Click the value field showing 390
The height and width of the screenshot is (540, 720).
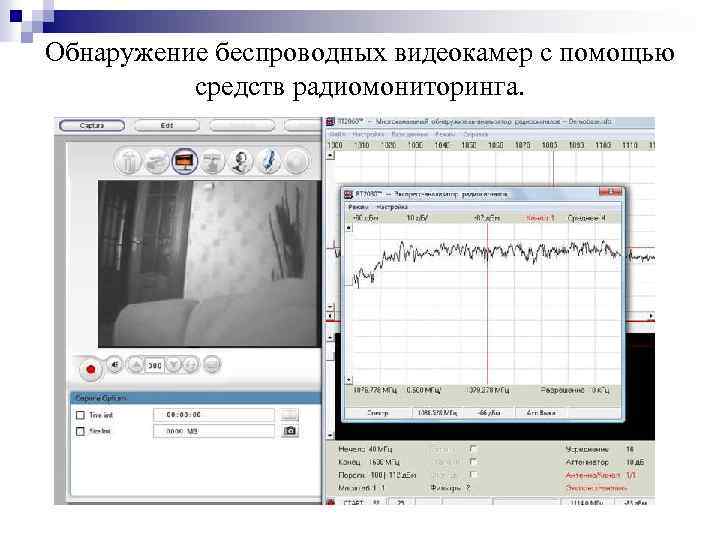point(155,366)
